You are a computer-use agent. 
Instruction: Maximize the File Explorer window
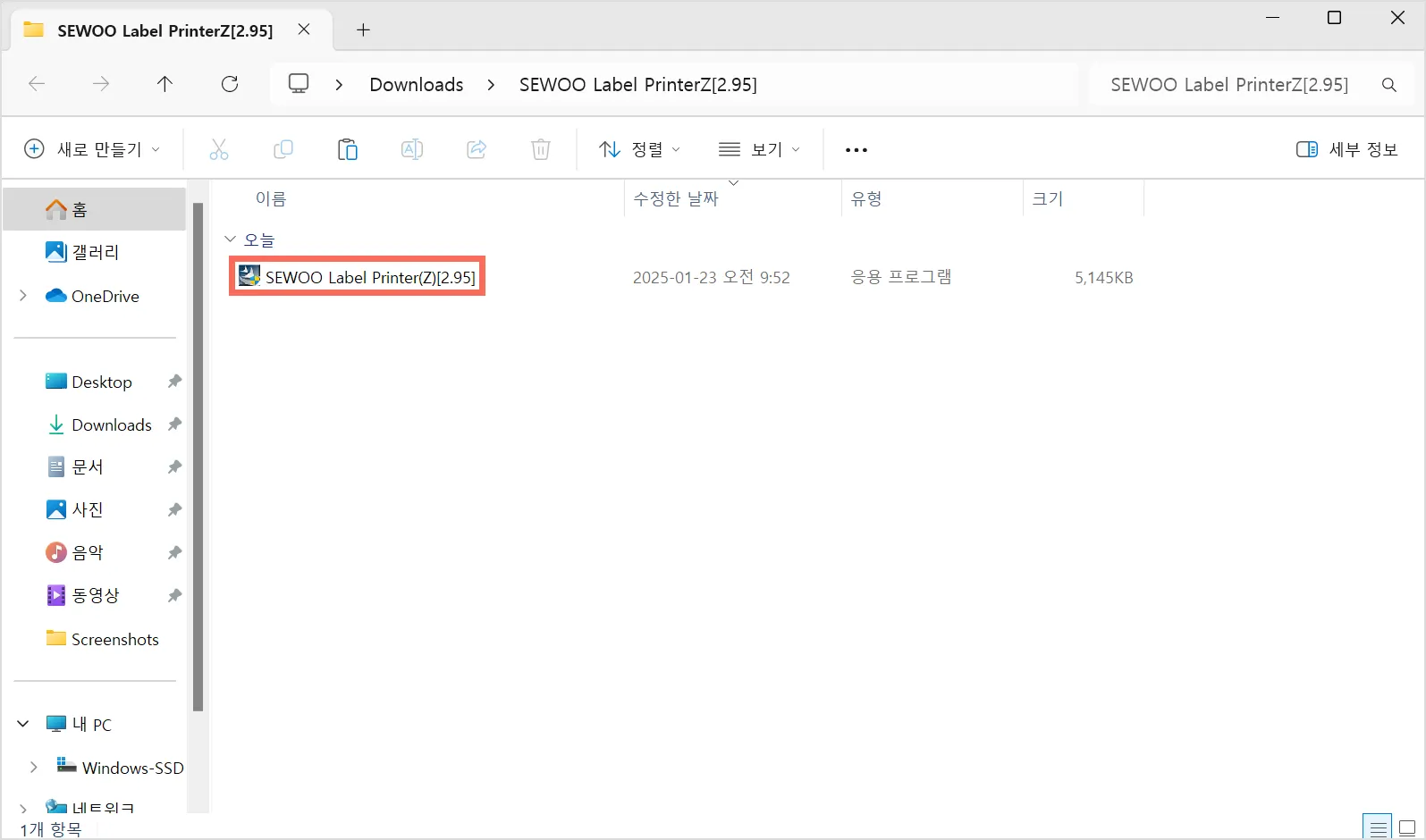(x=1334, y=18)
